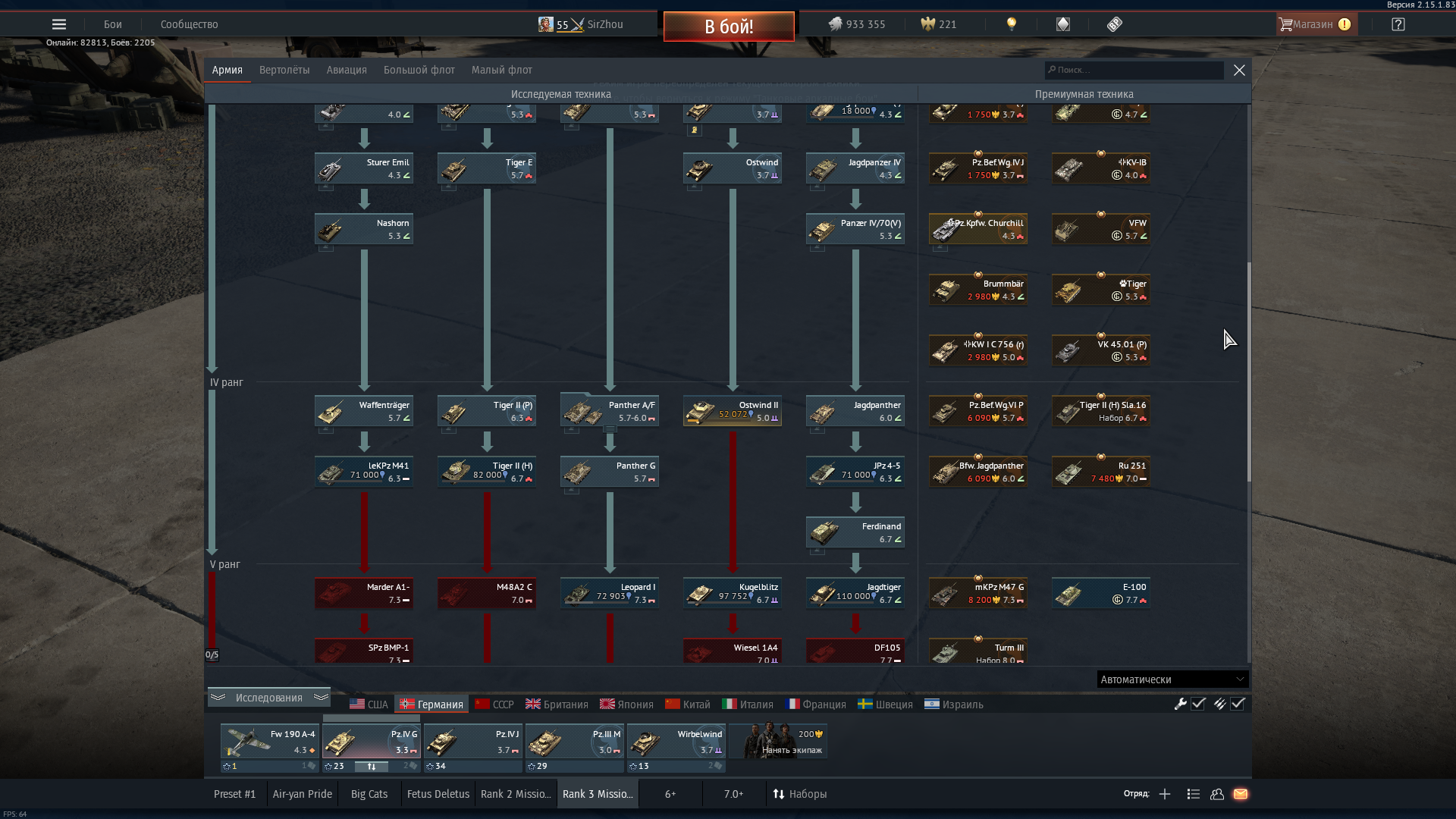This screenshot has height=819, width=1456.
Task: Hire a new crew (Нанять экипаж)
Action: click(x=778, y=742)
